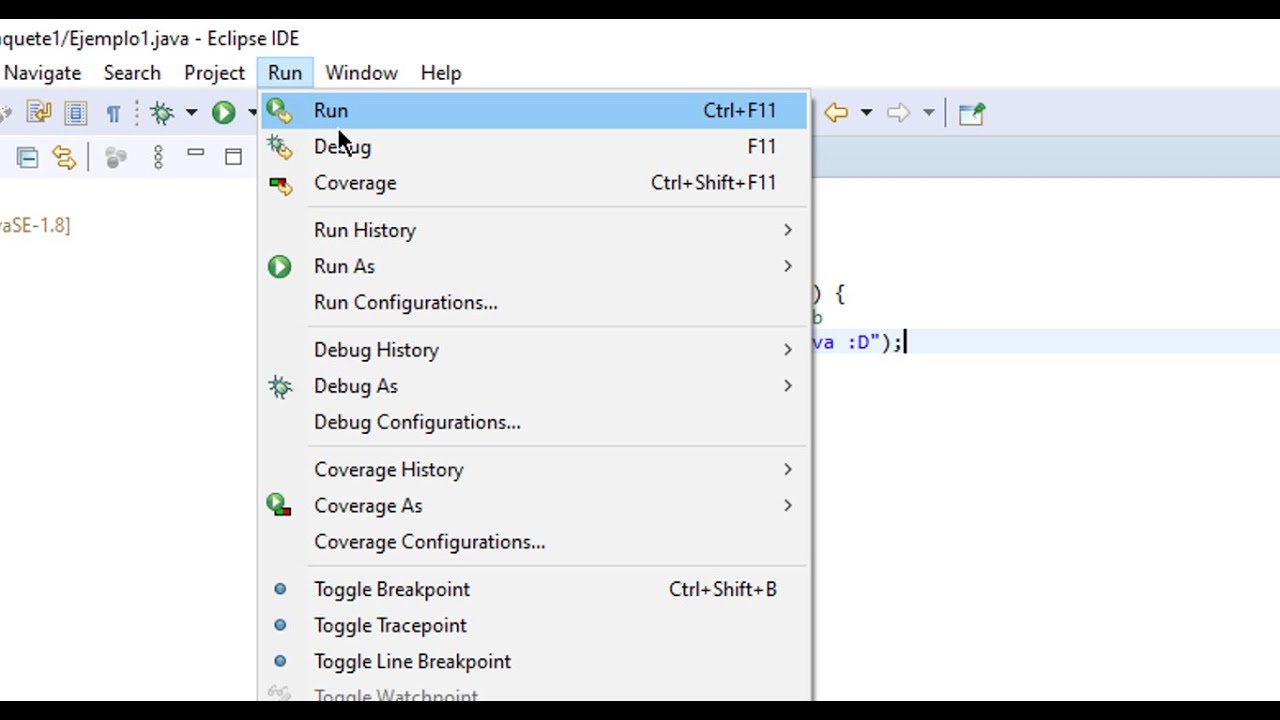The width and height of the screenshot is (1280, 720).
Task: Select Coverage menu entry
Action: [534, 183]
